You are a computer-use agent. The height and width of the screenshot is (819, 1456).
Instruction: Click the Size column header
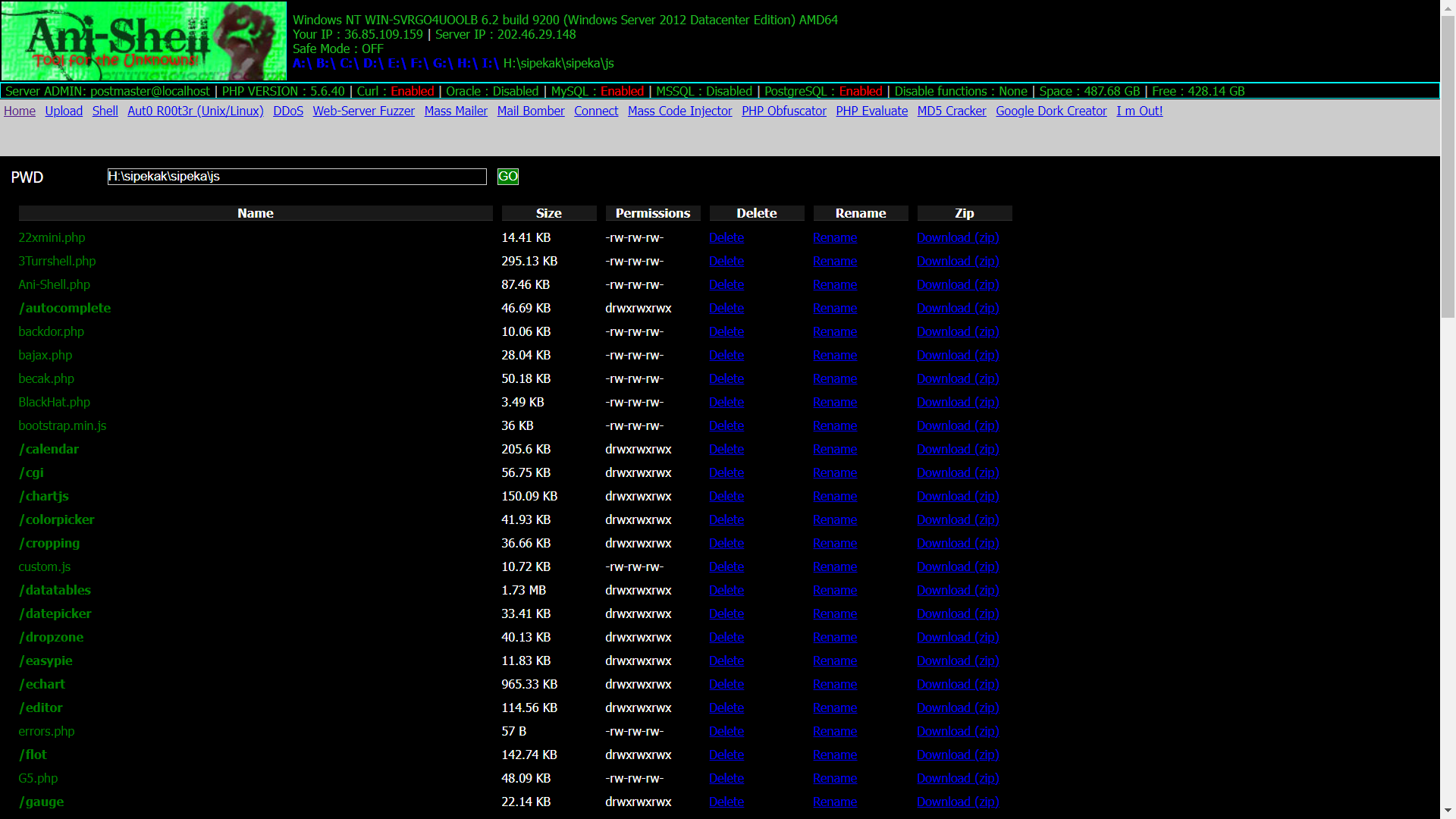click(x=549, y=213)
